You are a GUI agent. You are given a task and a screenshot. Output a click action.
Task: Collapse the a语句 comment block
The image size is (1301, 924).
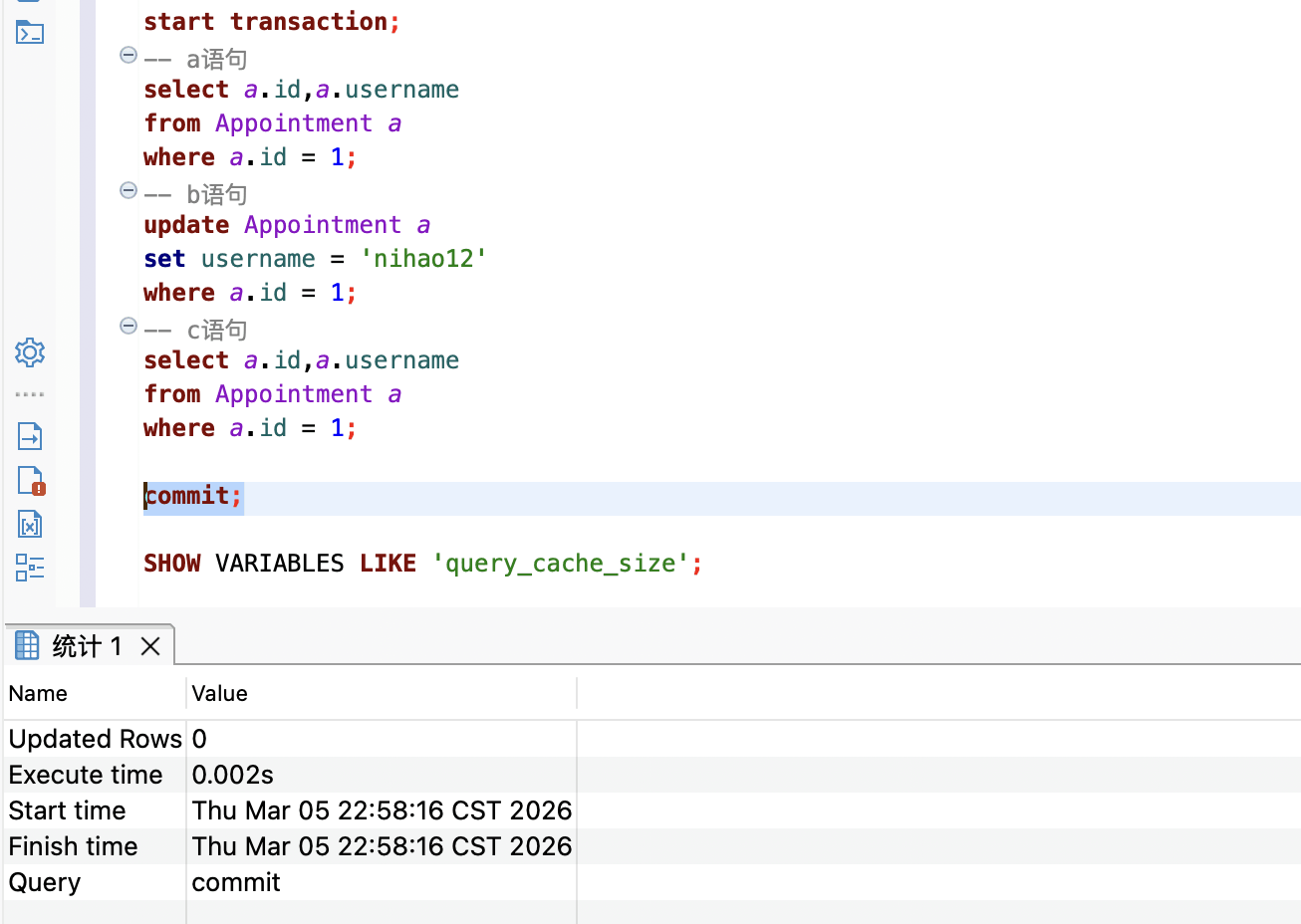[x=129, y=55]
